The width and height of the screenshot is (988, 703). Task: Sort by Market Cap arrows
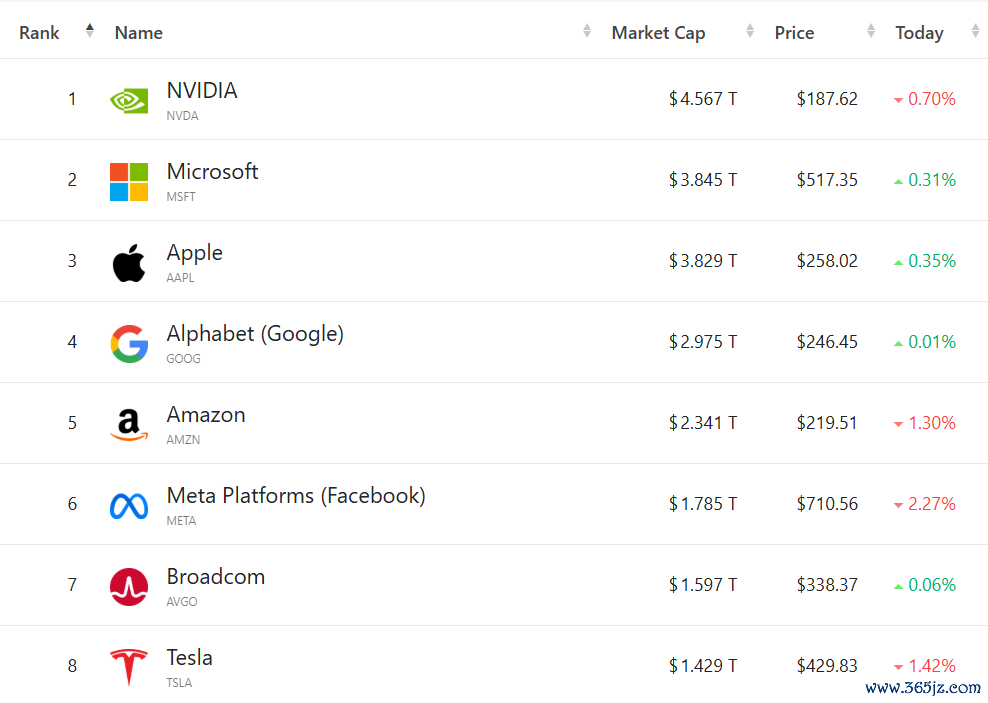pos(750,32)
